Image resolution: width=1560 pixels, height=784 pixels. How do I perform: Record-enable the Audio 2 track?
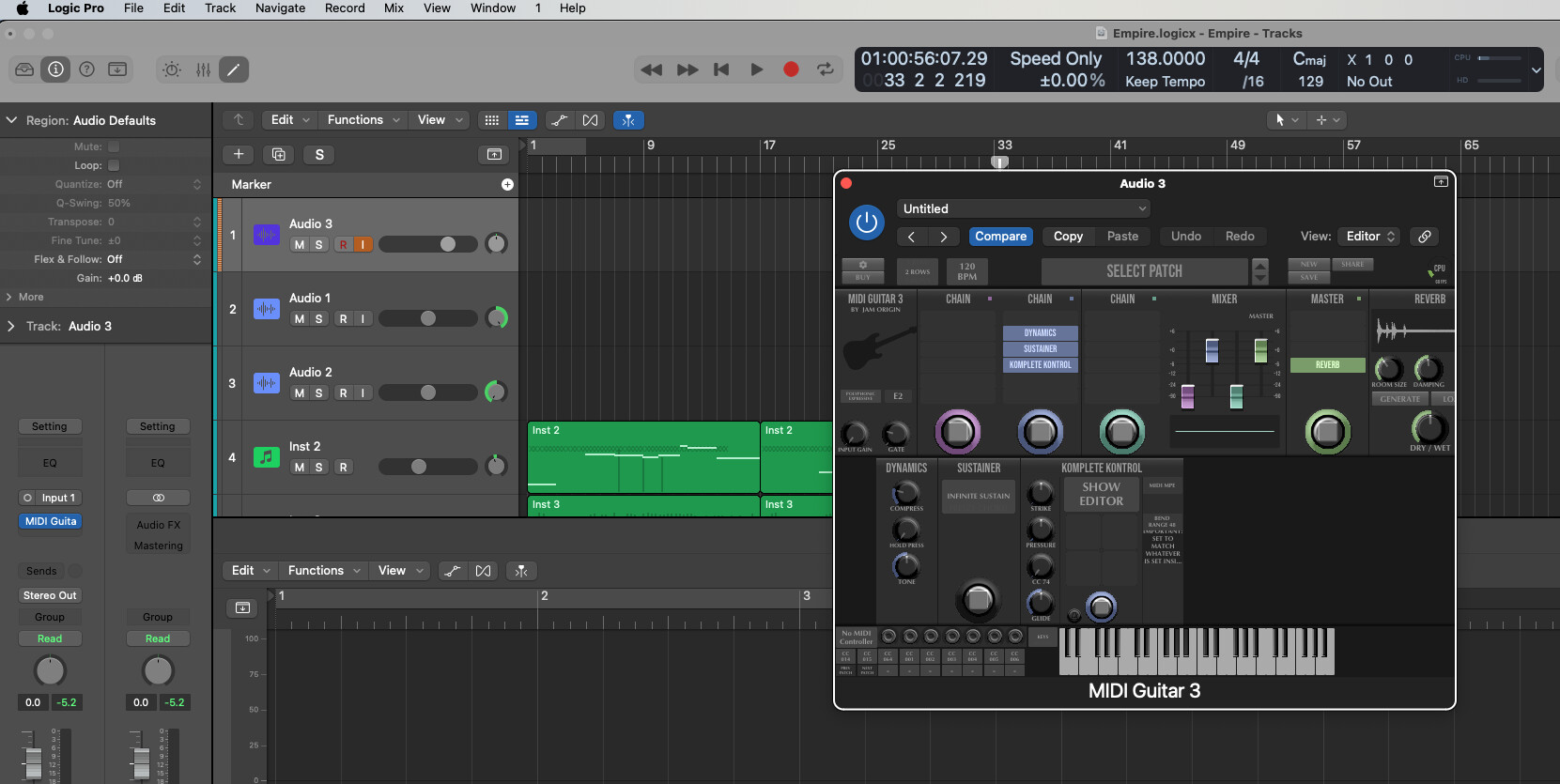344,393
